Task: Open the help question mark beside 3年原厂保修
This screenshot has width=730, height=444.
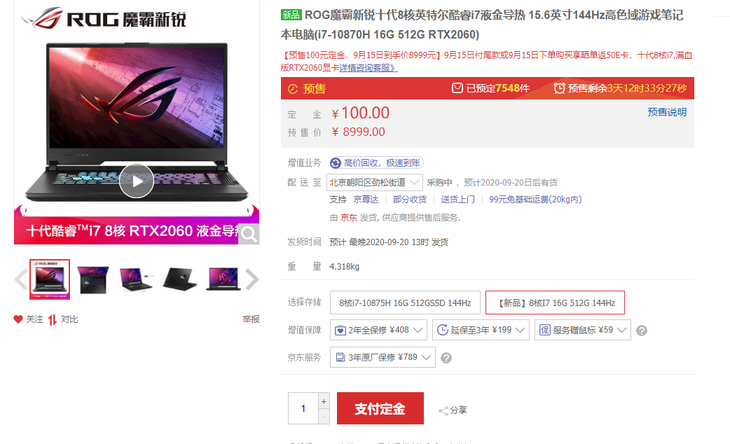Action: coord(446,358)
